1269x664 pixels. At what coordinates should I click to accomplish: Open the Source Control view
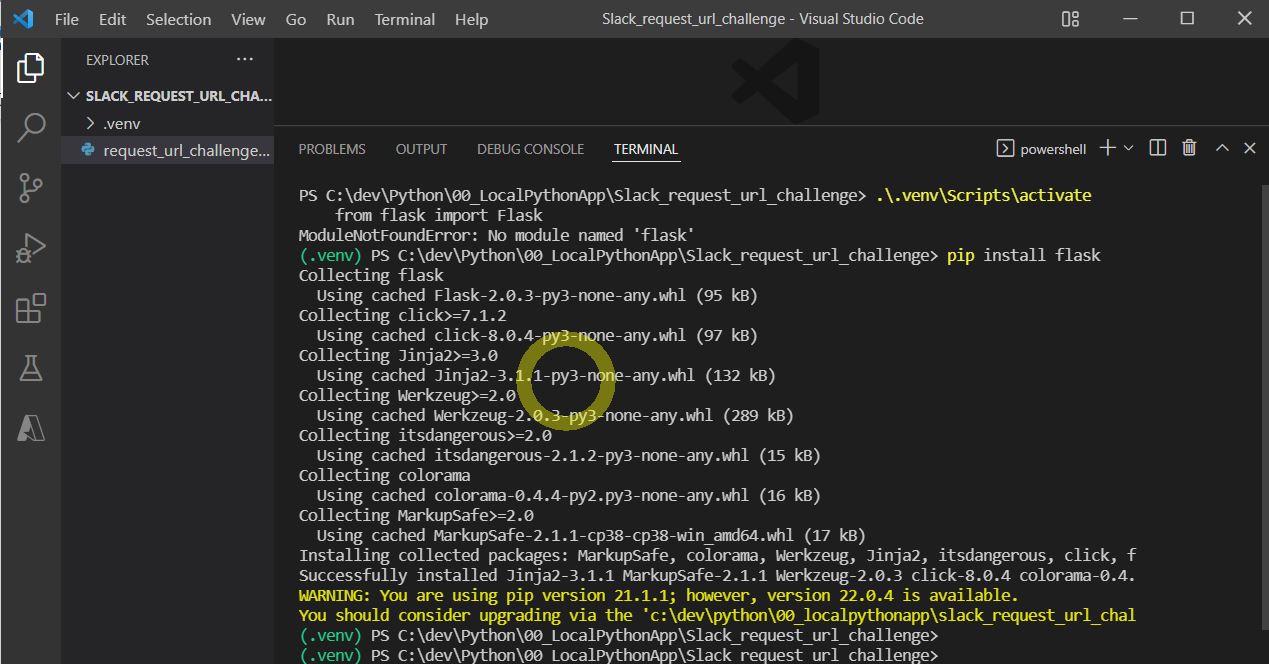coord(31,188)
